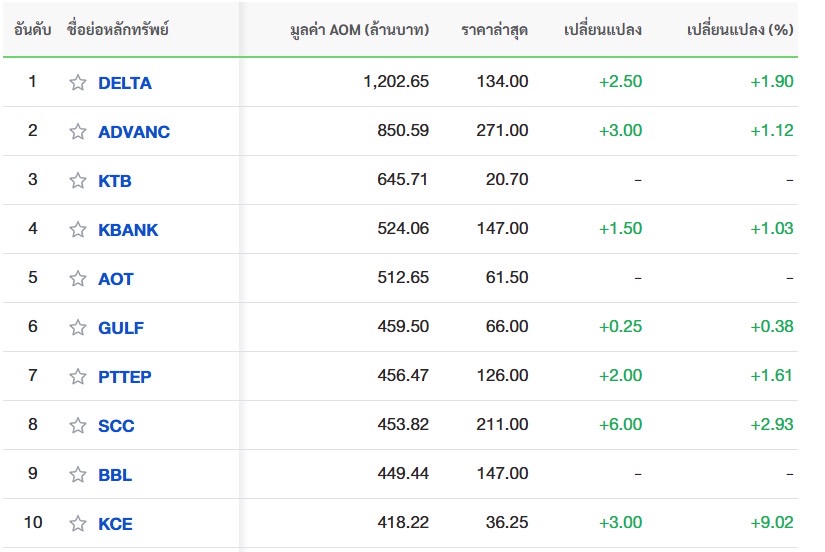Go to PTTEP stock page

[125, 377]
